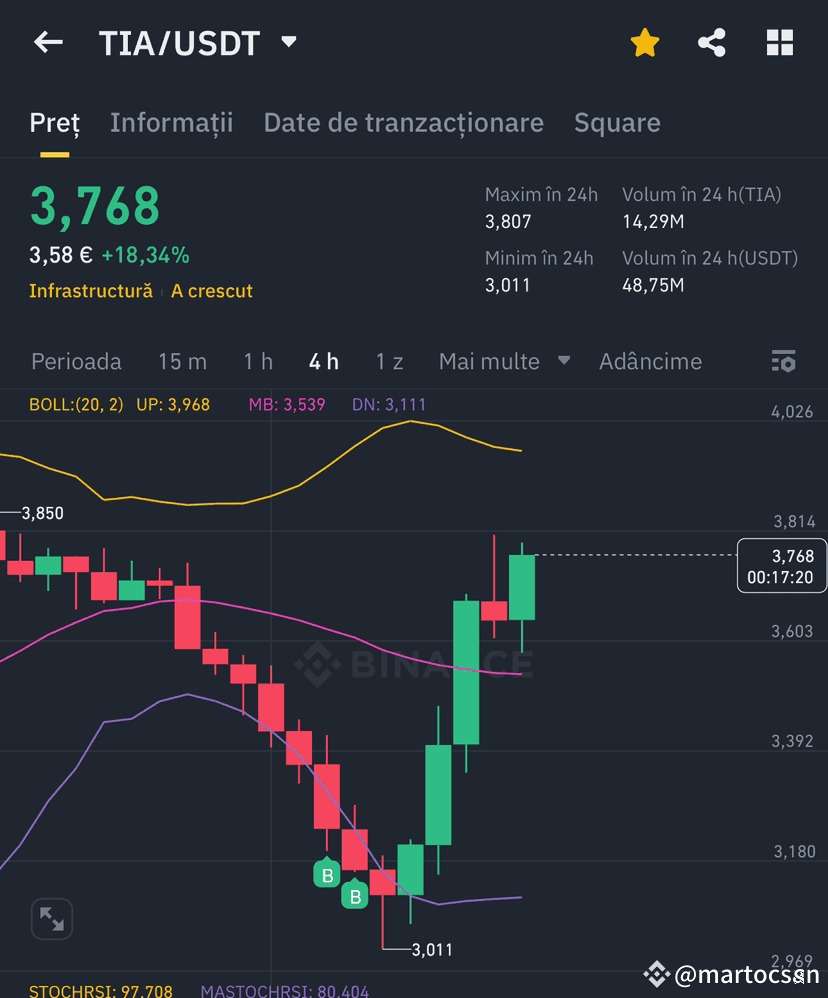Viewport: 828px width, 998px height.
Task: Switch to the Informații tab
Action: click(x=171, y=123)
